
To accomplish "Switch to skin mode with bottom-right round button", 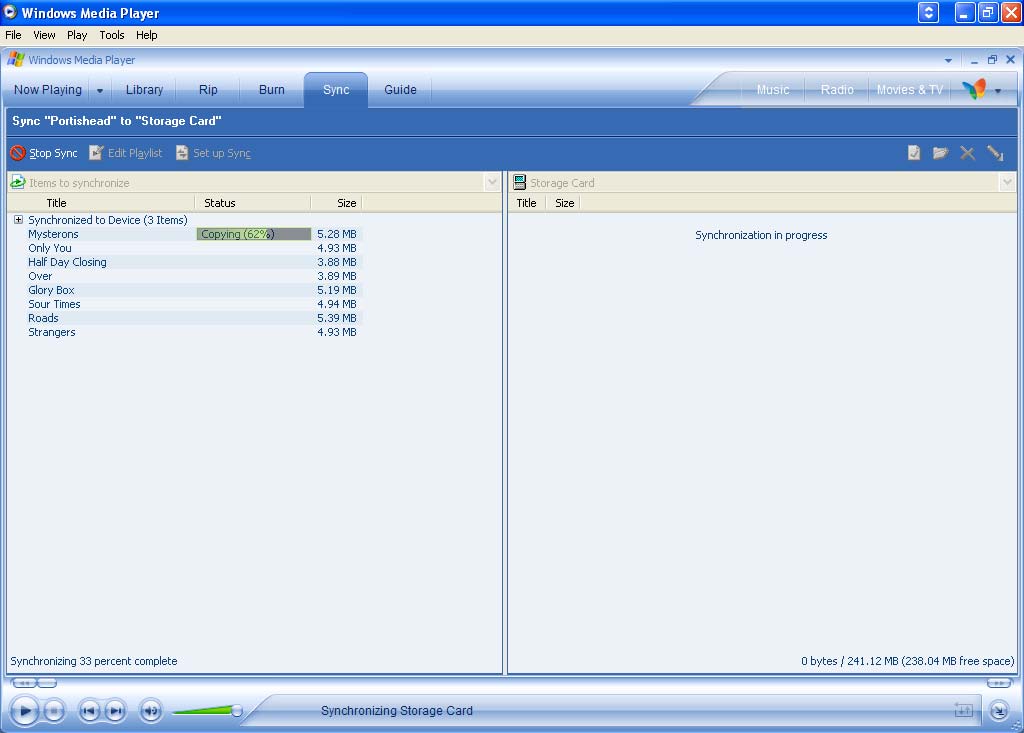I will pyautogui.click(x=999, y=710).
